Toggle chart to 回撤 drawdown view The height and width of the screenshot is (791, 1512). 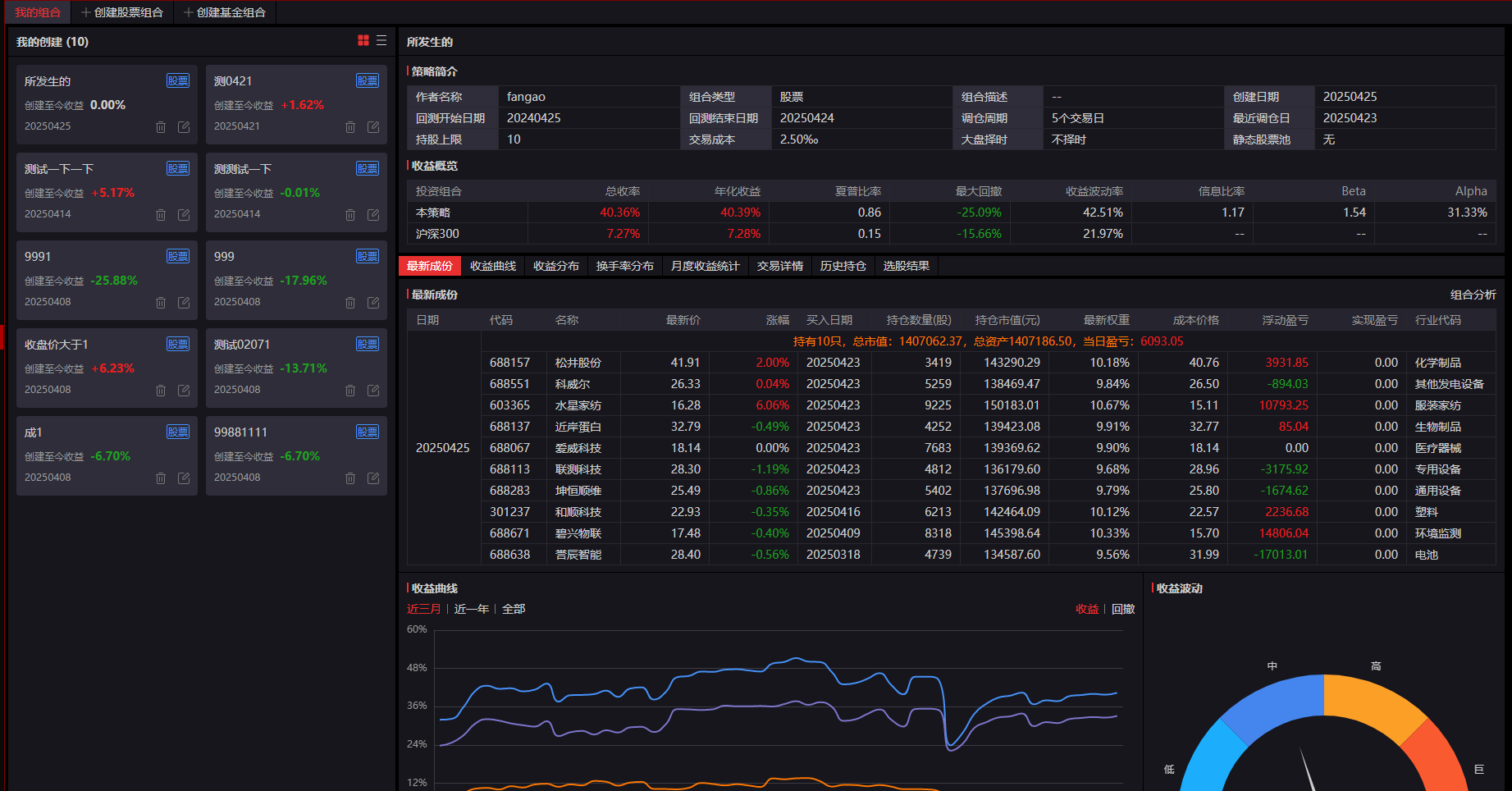pyautogui.click(x=1123, y=609)
